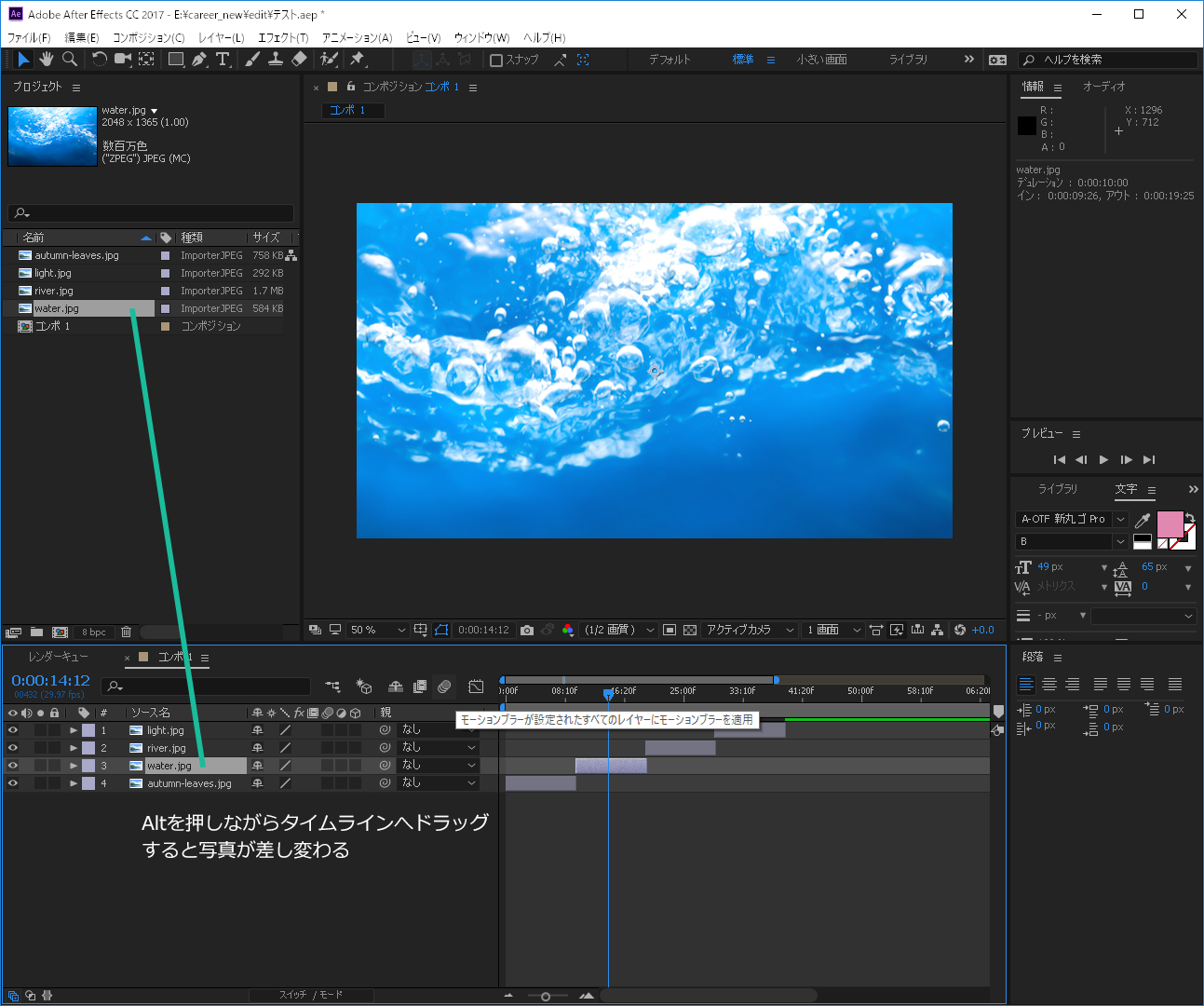Open the エフェクト(T) menu
Screen dimensions: 1204x1006
(283, 38)
